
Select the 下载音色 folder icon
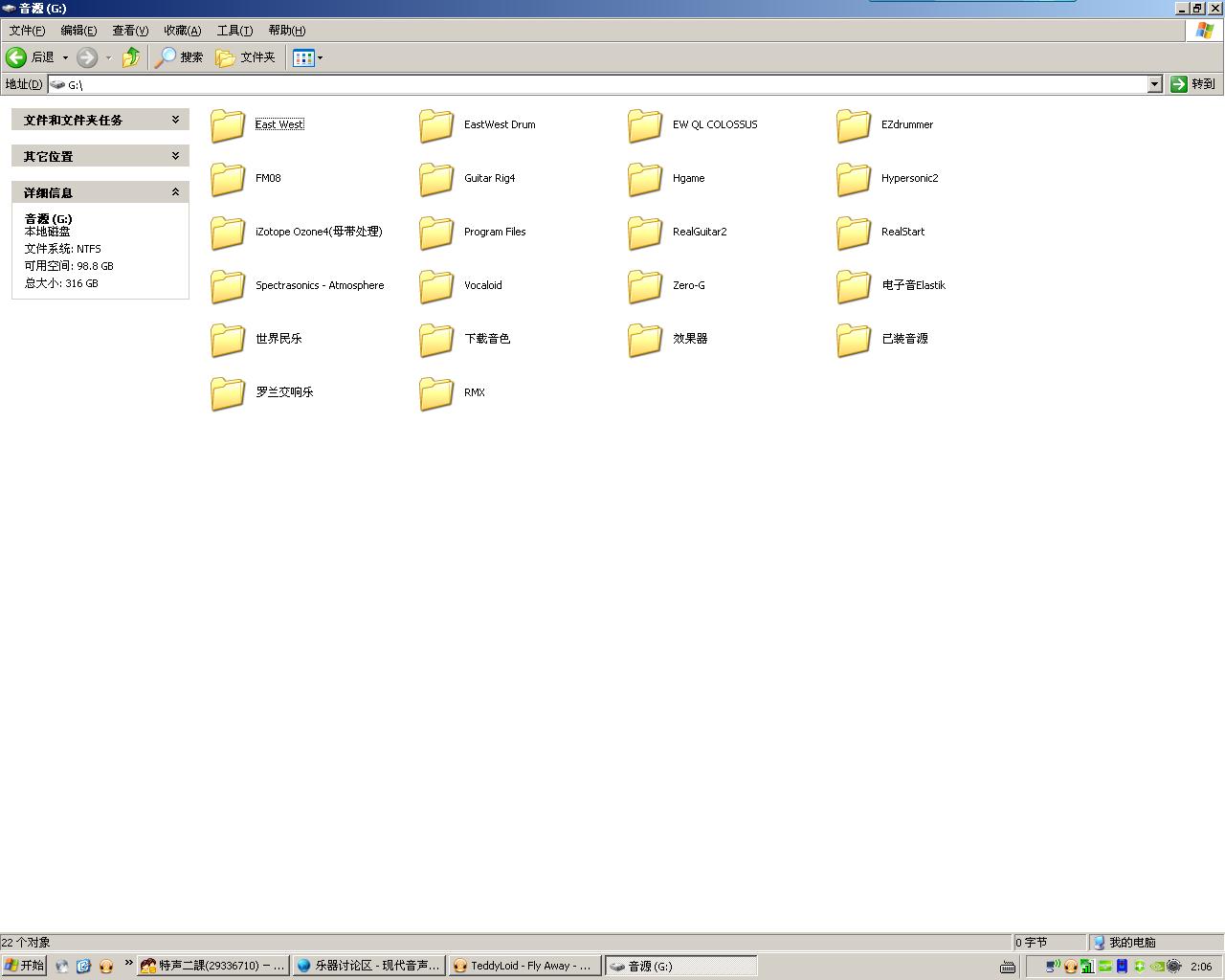click(x=436, y=339)
